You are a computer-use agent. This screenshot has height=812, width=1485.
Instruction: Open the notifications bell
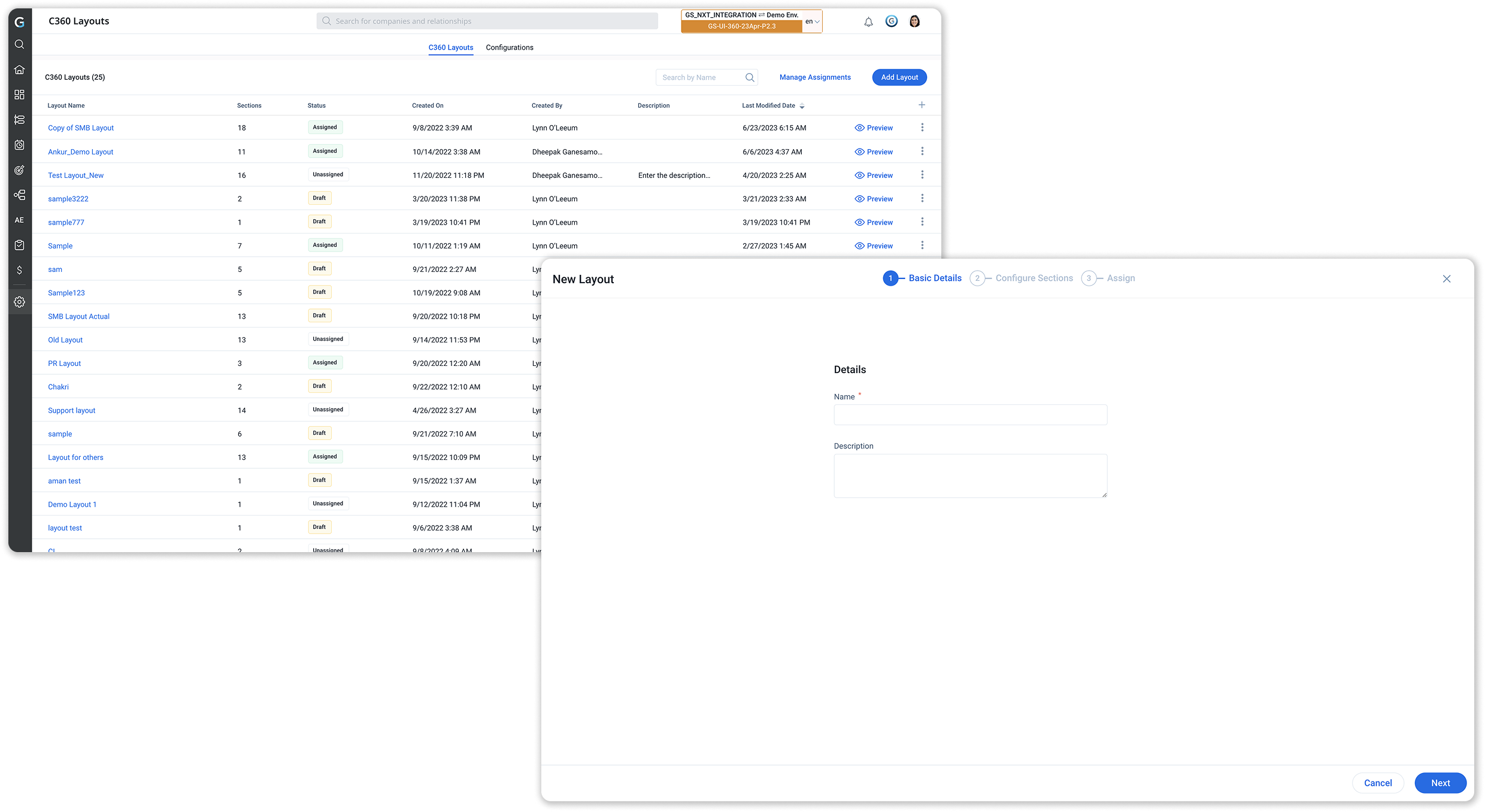point(868,22)
